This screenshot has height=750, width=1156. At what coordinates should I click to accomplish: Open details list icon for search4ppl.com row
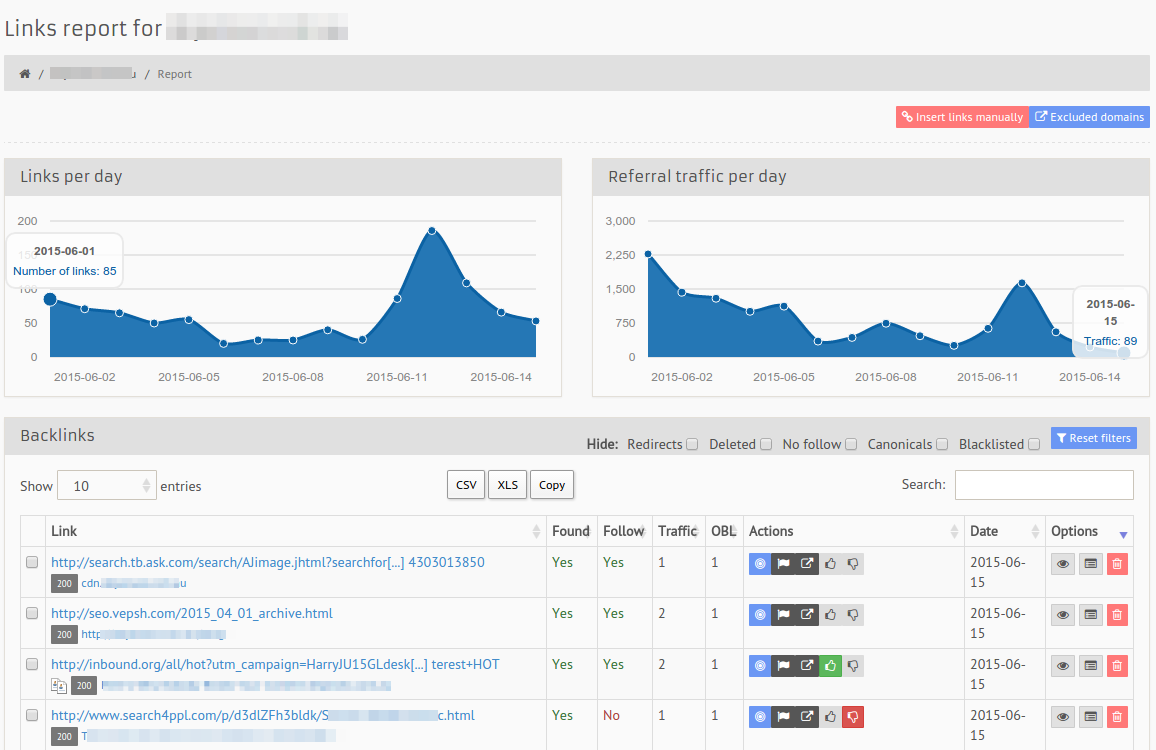click(x=1090, y=716)
